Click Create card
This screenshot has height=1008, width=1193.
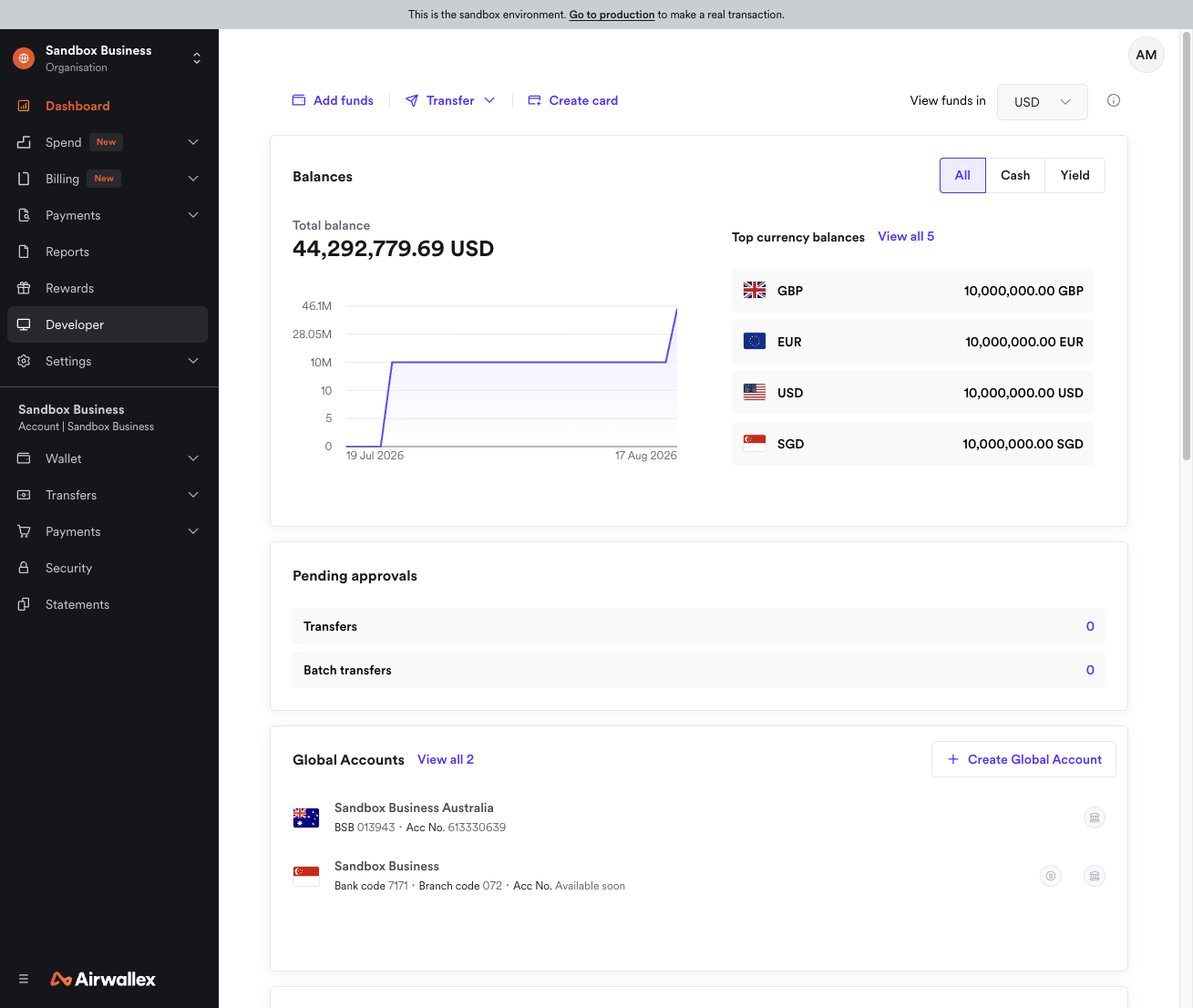[572, 100]
